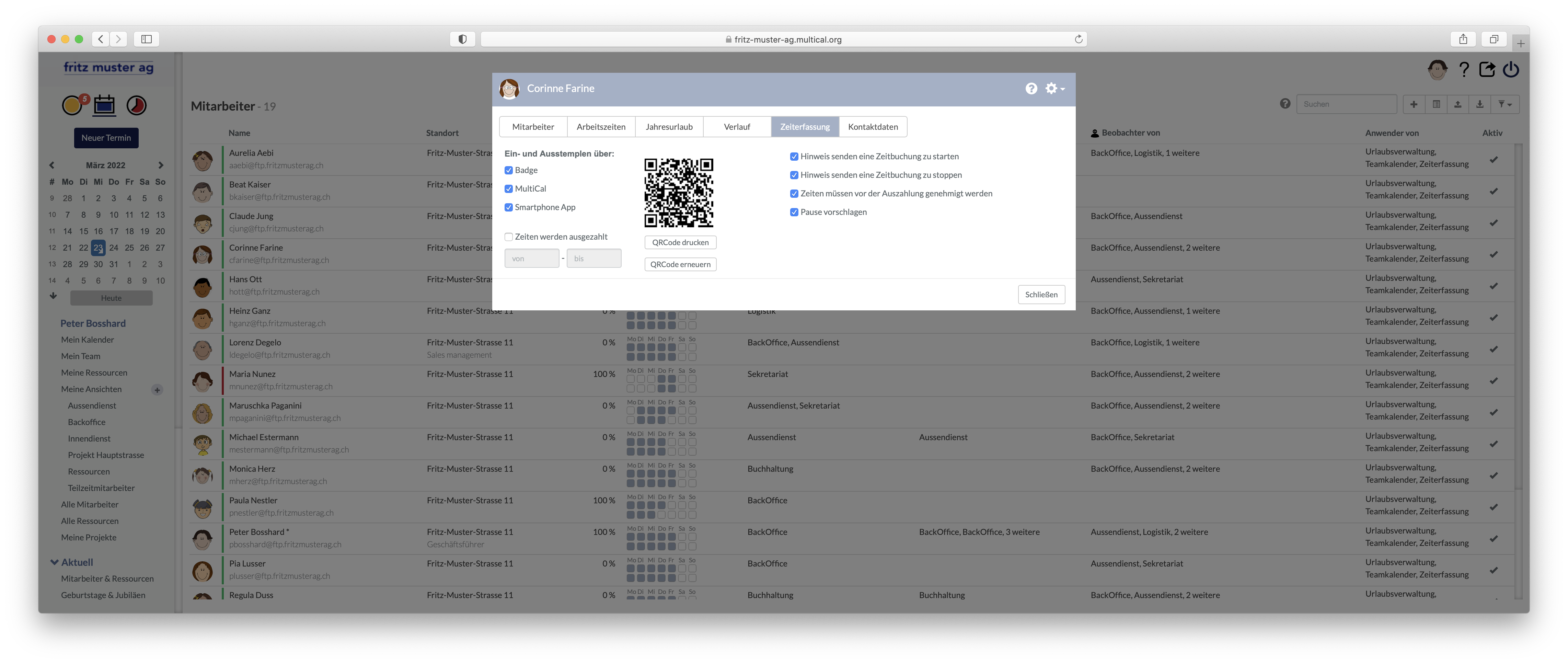The width and height of the screenshot is (1568, 664).
Task: Click the Aktiv checkmark for Maria Nunez
Action: (1493, 381)
